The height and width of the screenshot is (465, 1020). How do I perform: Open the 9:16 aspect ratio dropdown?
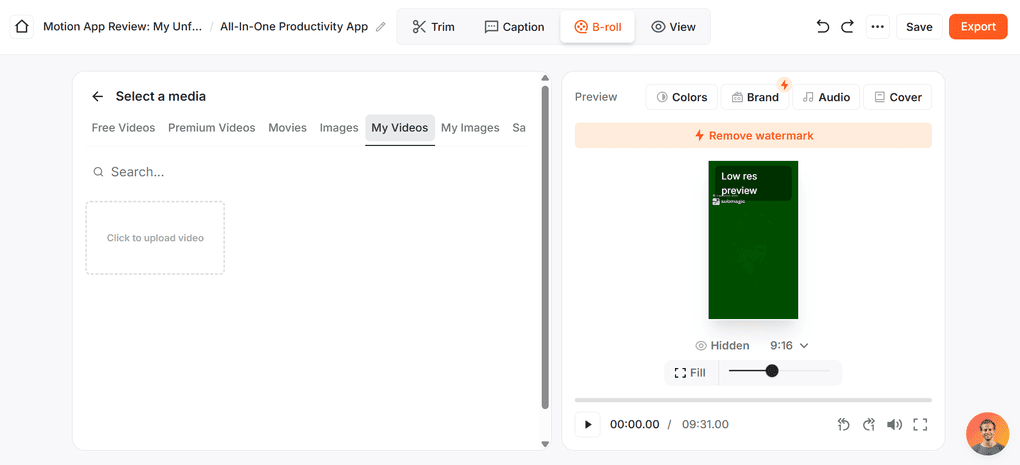tap(790, 345)
